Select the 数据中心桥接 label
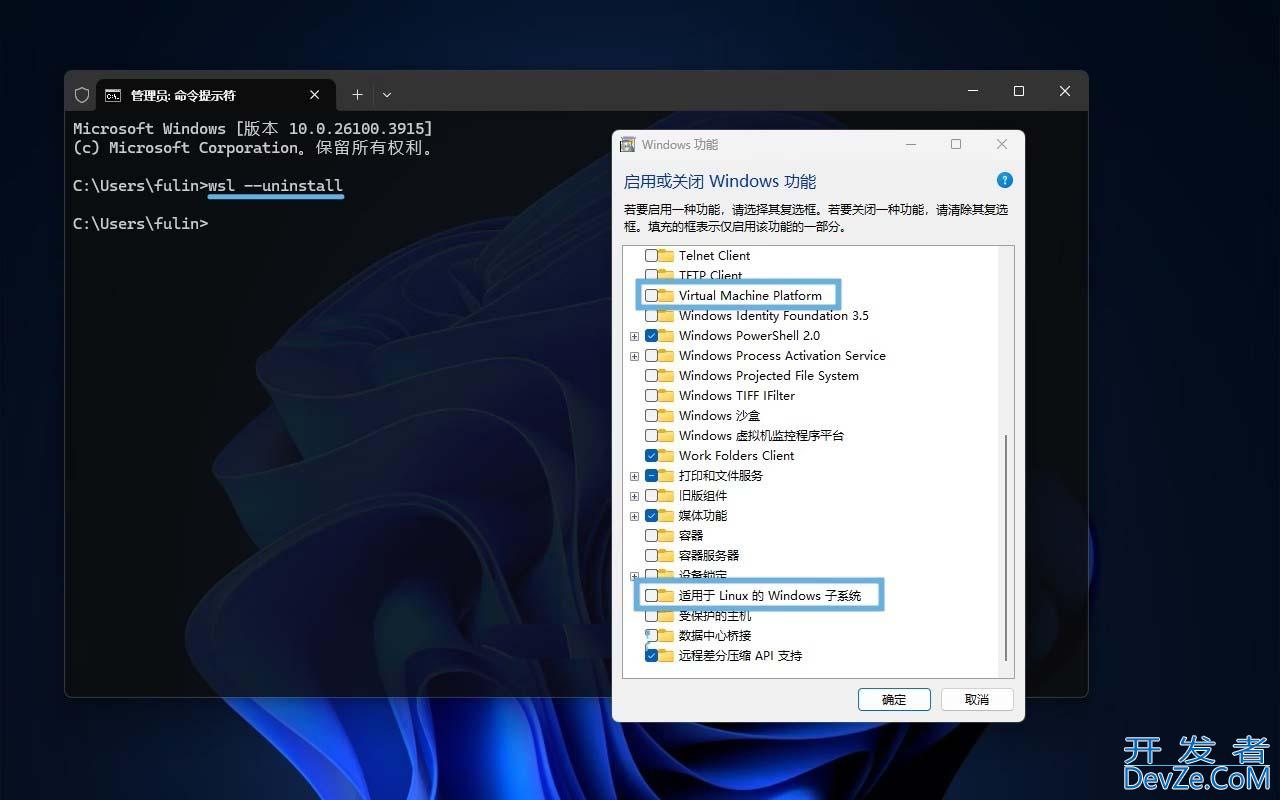This screenshot has width=1280, height=800. 715,636
